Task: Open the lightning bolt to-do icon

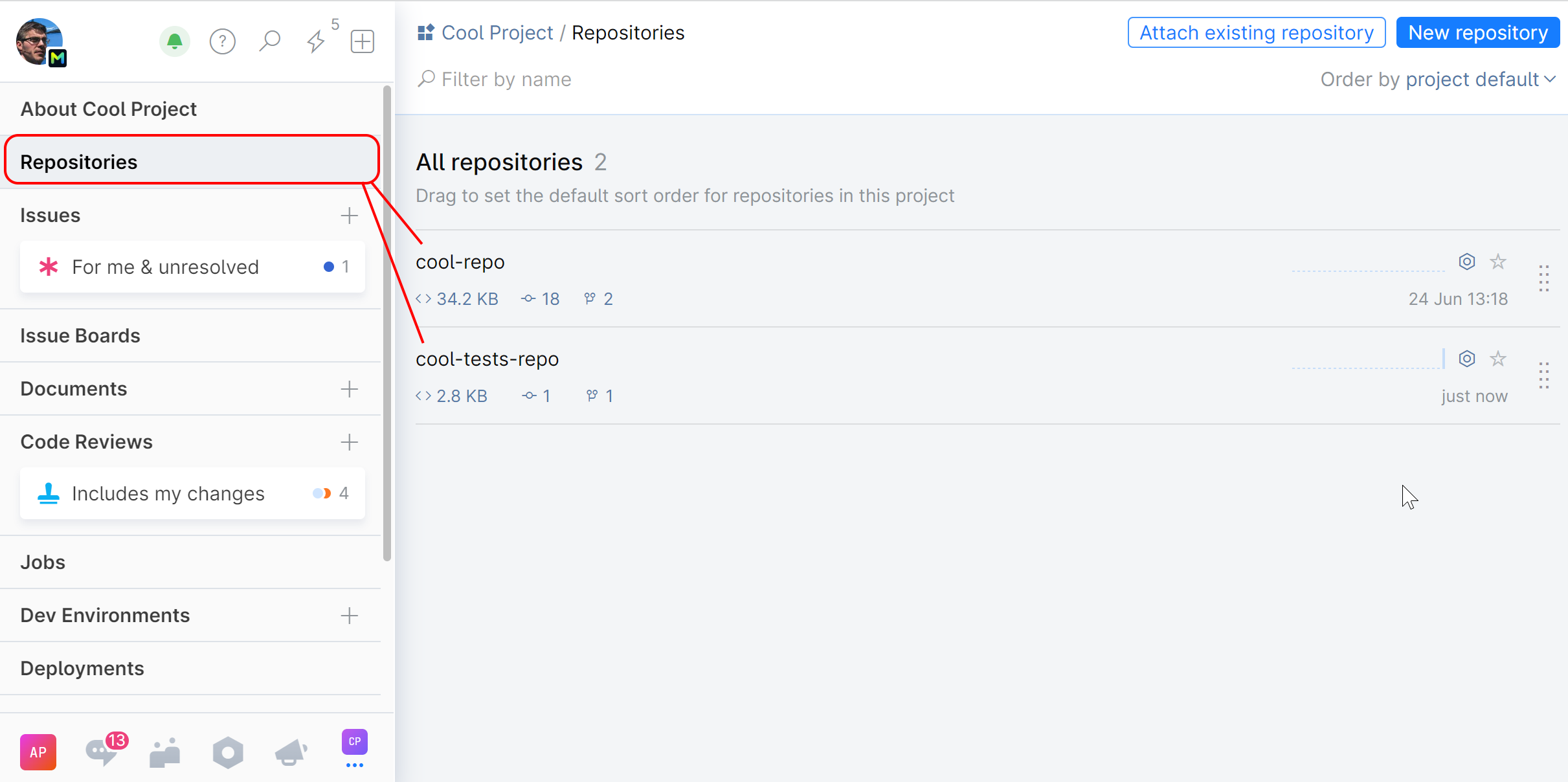Action: point(316,42)
